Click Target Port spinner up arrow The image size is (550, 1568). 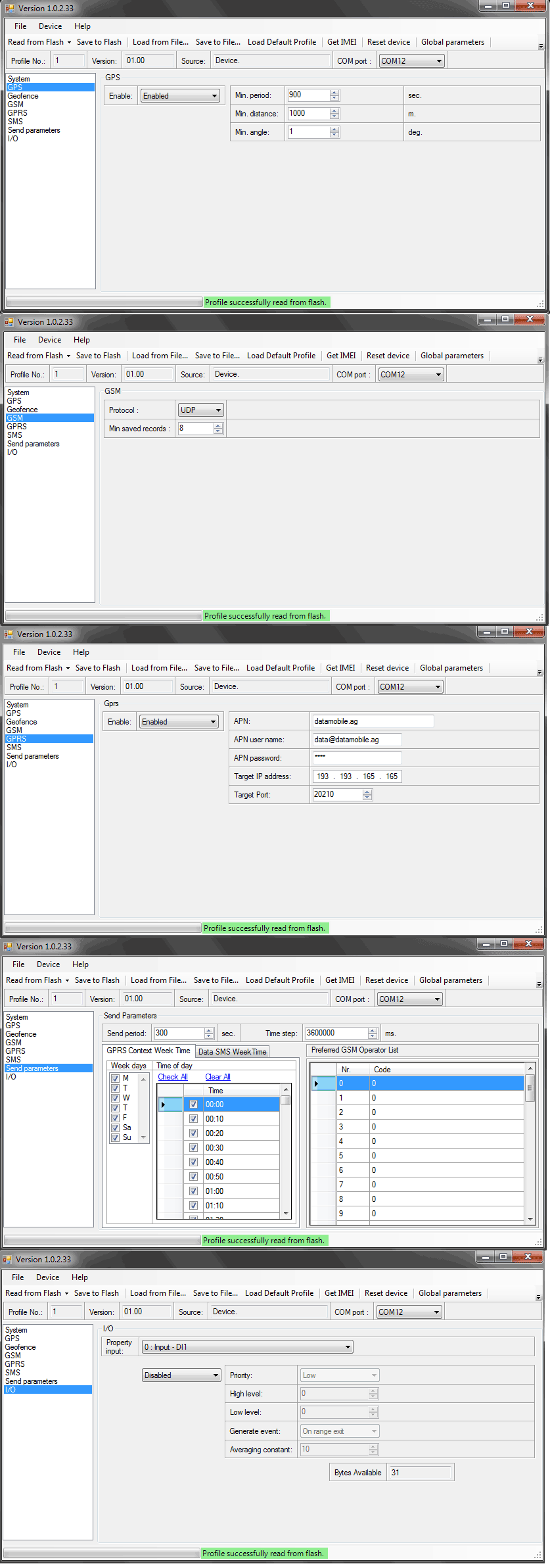click(x=367, y=792)
